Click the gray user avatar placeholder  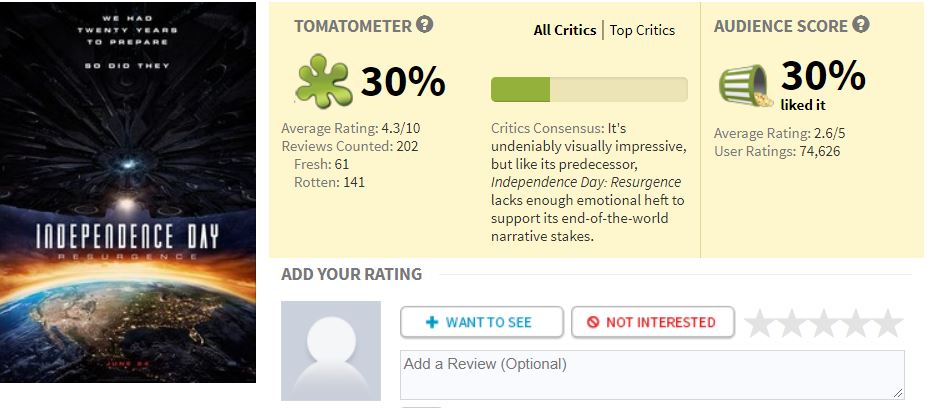click(331, 351)
